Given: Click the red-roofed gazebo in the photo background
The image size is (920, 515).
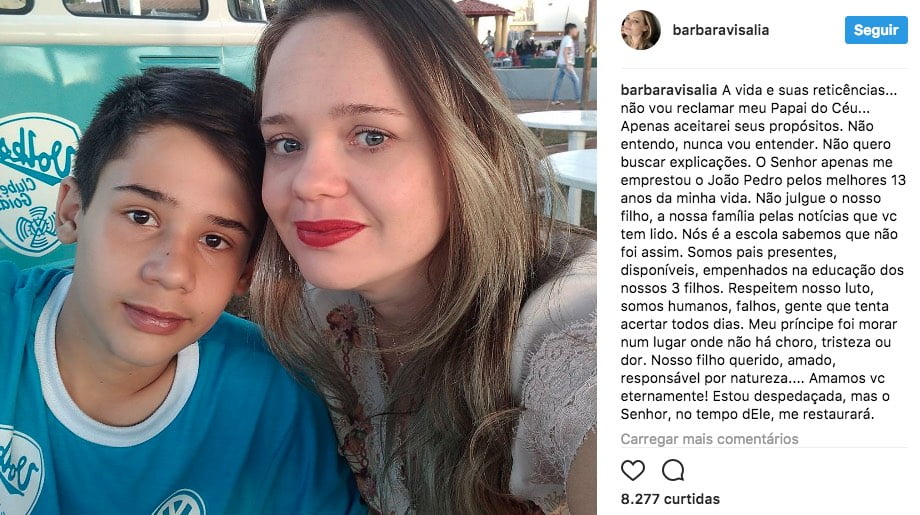Looking at the screenshot, I should click(x=486, y=23).
